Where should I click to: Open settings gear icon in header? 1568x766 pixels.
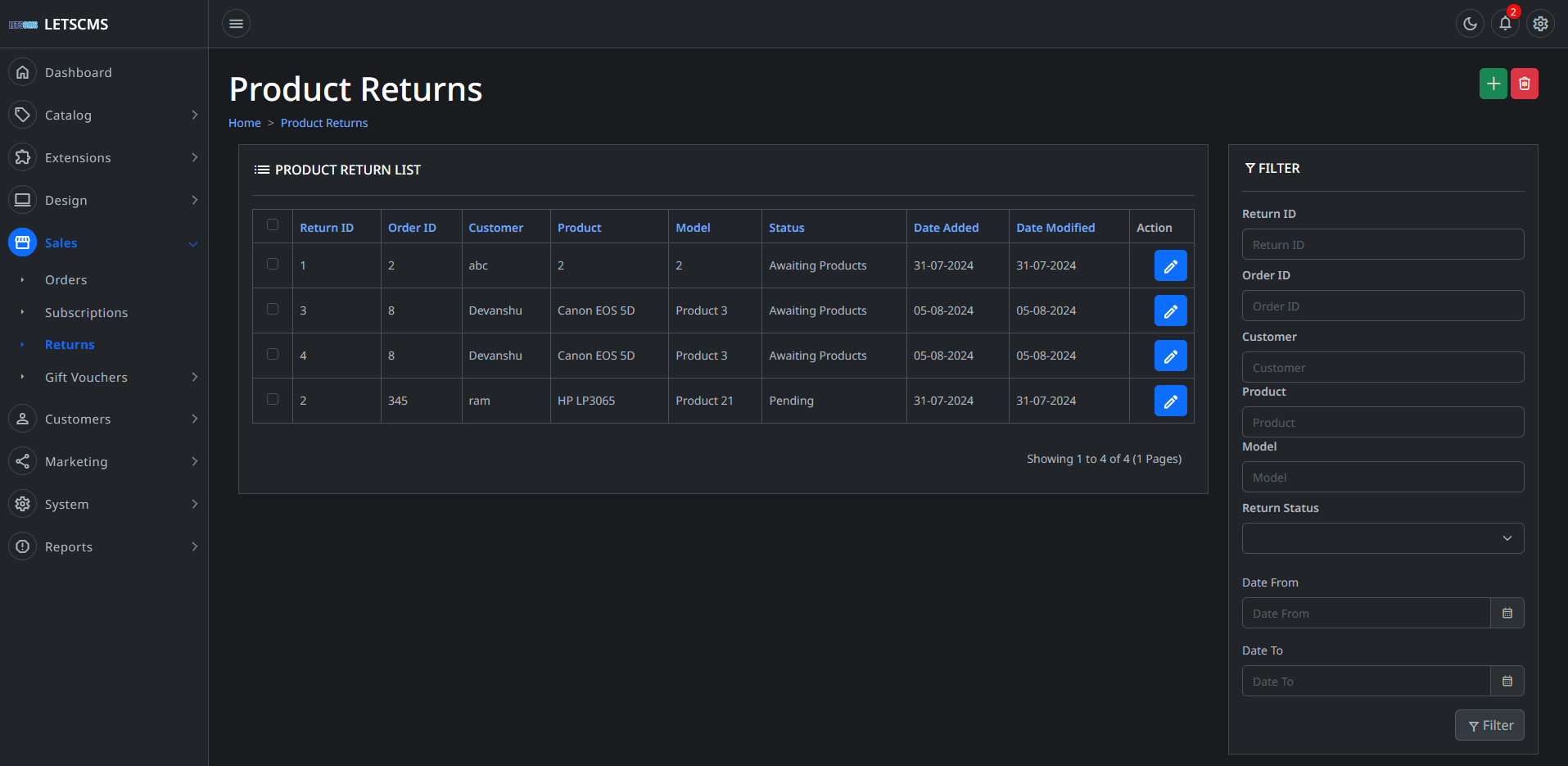(1540, 24)
